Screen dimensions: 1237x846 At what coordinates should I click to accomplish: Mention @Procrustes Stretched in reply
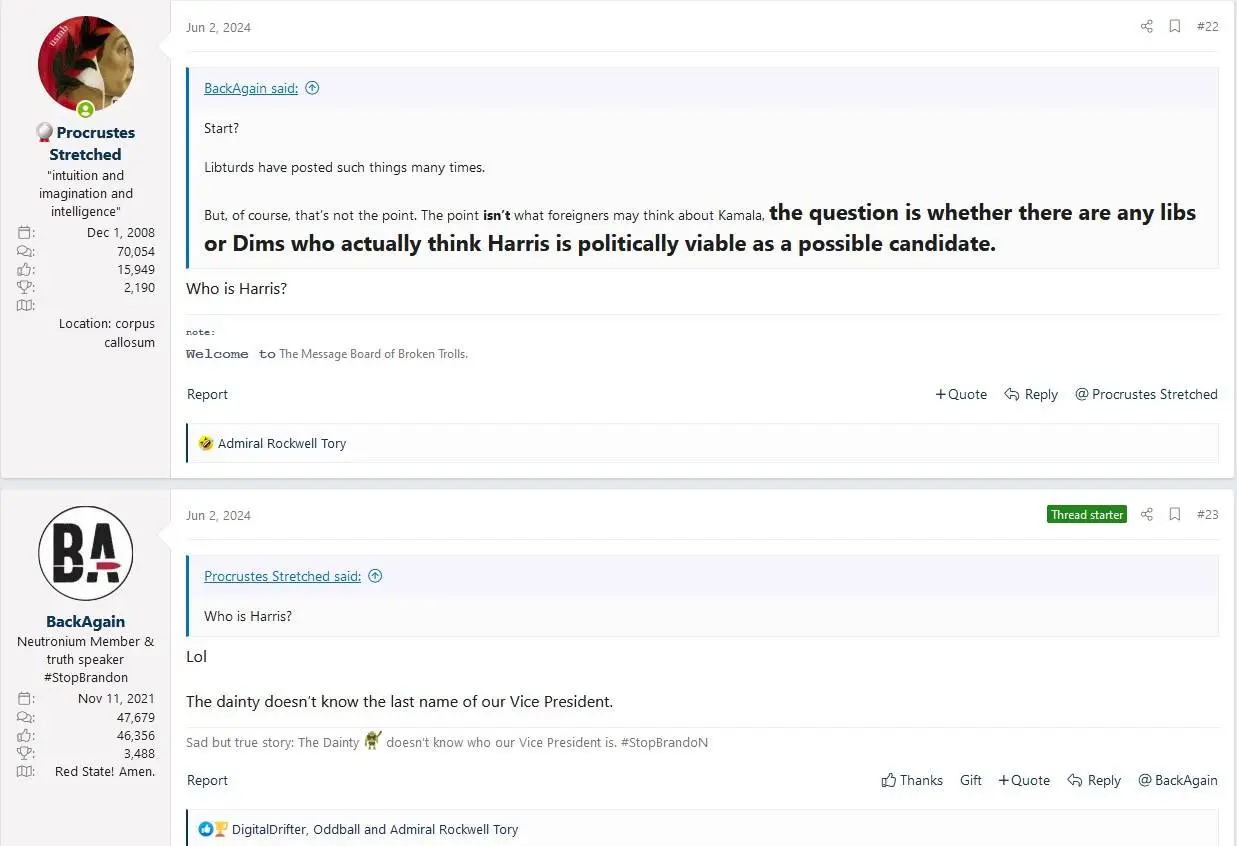[x=1146, y=394]
